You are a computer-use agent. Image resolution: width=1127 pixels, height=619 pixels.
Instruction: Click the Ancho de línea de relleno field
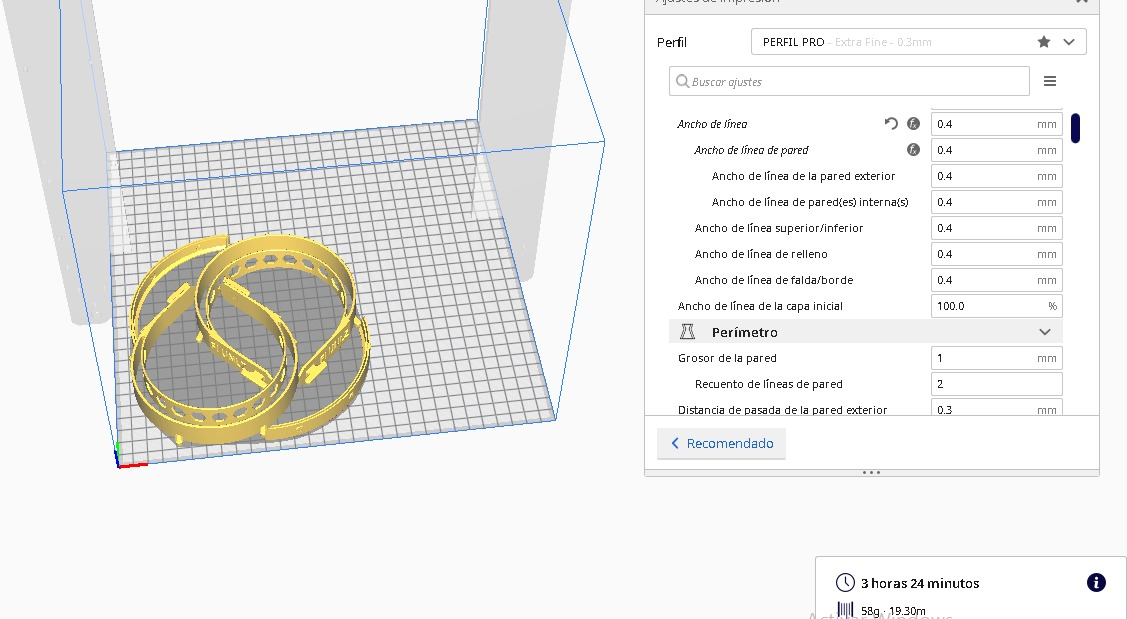tap(995, 254)
